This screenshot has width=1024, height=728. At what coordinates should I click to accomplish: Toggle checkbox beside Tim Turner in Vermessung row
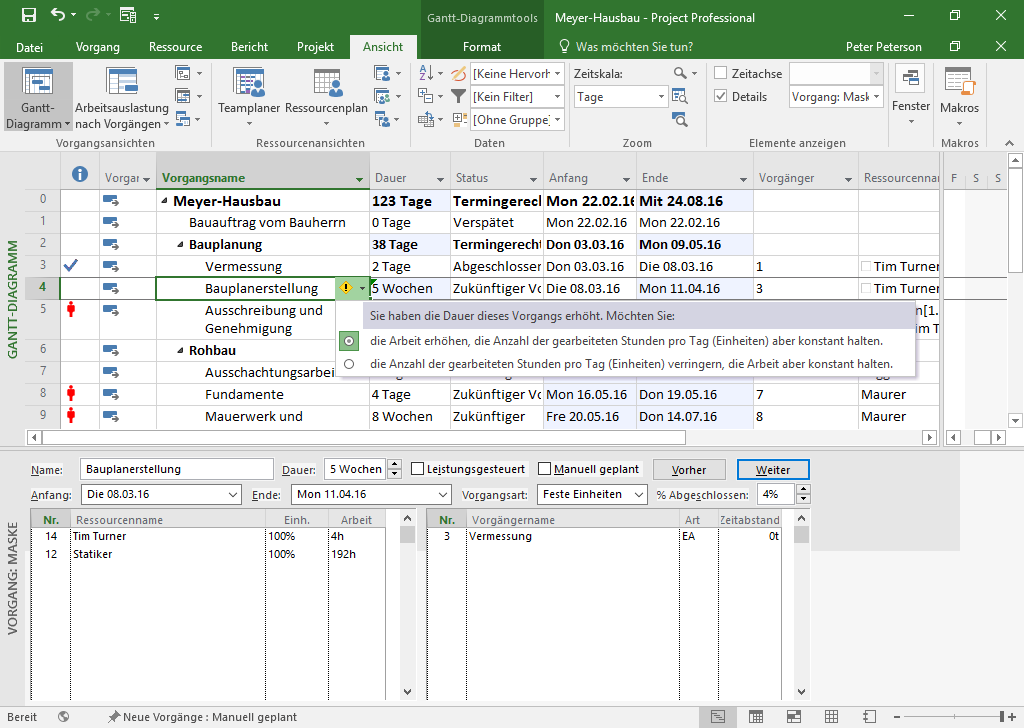pos(866,266)
